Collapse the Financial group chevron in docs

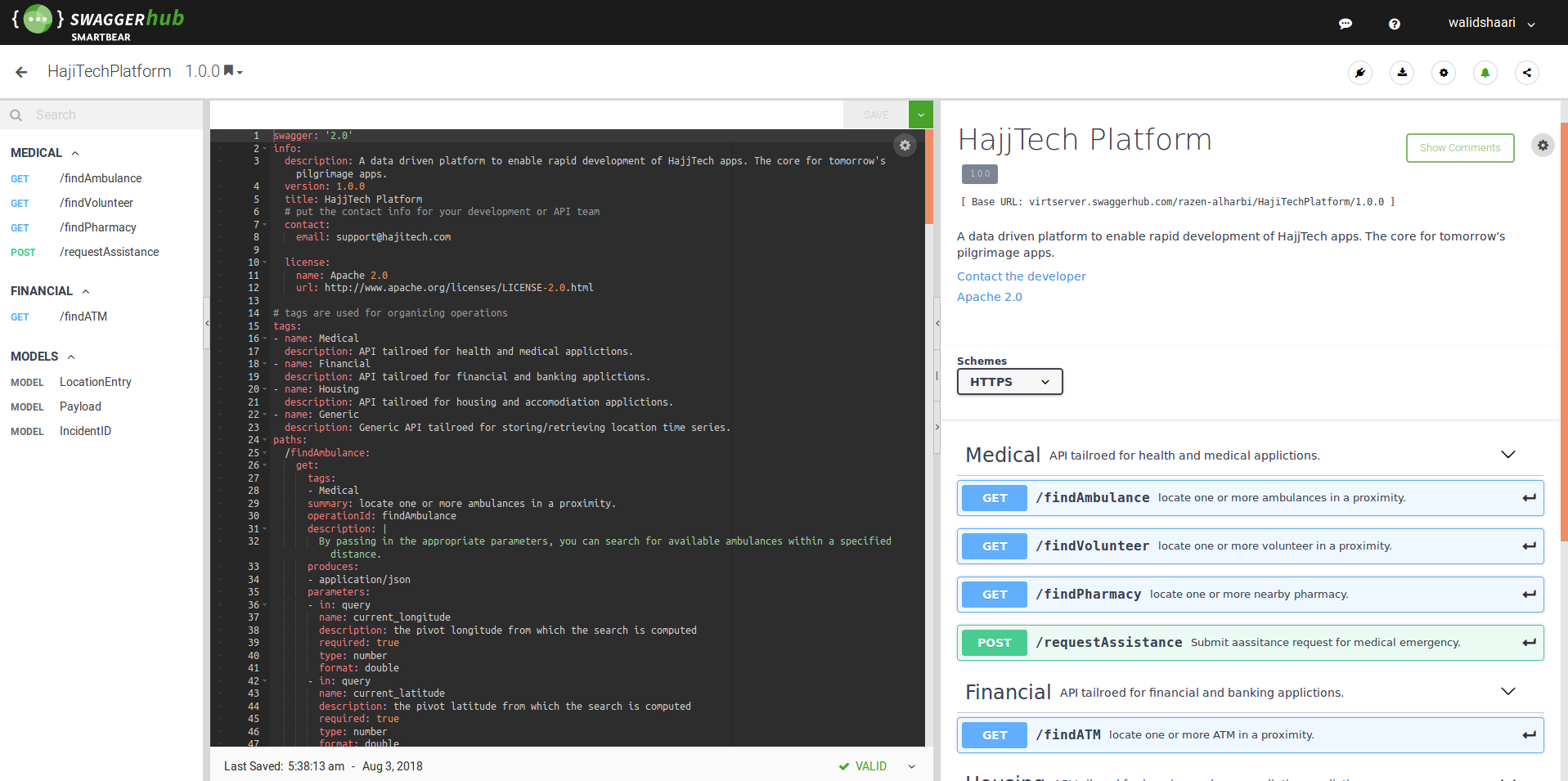[1508, 692]
